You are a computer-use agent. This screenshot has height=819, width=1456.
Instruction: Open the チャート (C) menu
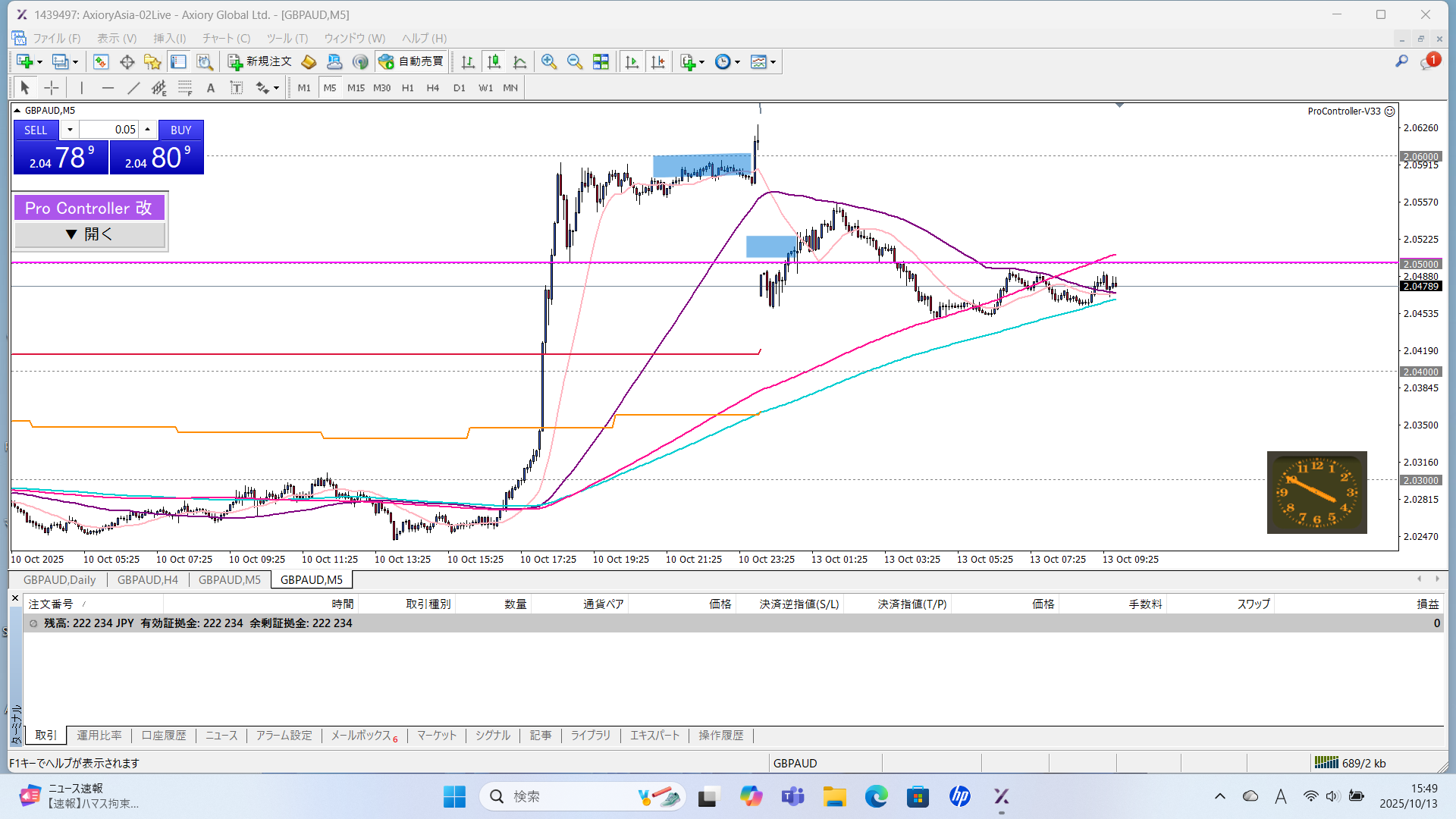[226, 38]
